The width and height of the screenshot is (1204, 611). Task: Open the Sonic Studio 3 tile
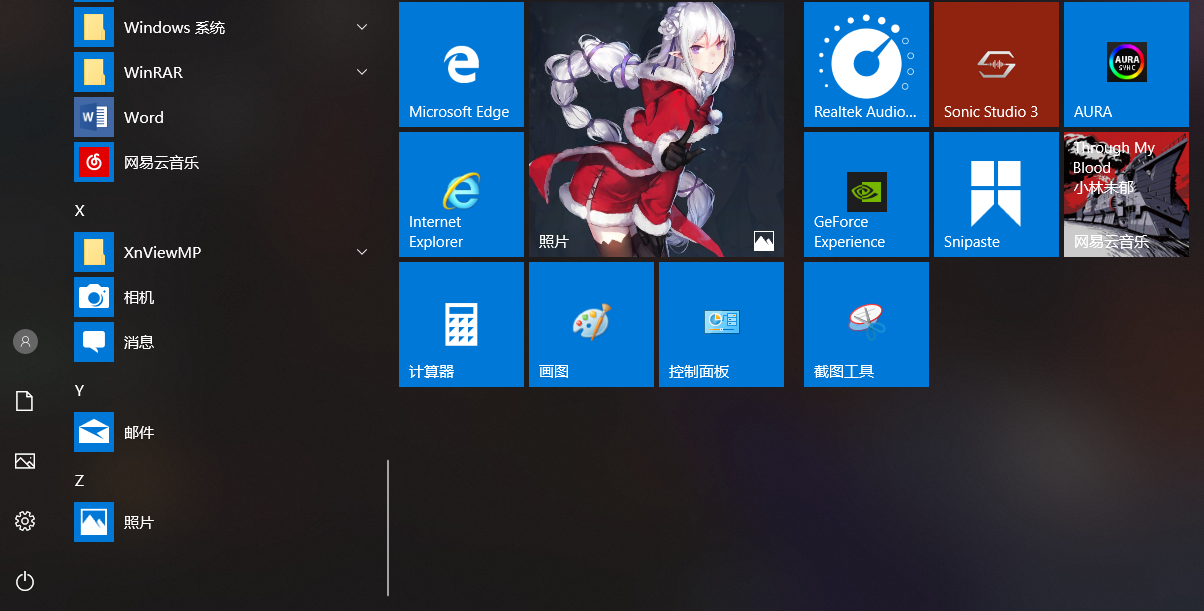click(x=996, y=64)
